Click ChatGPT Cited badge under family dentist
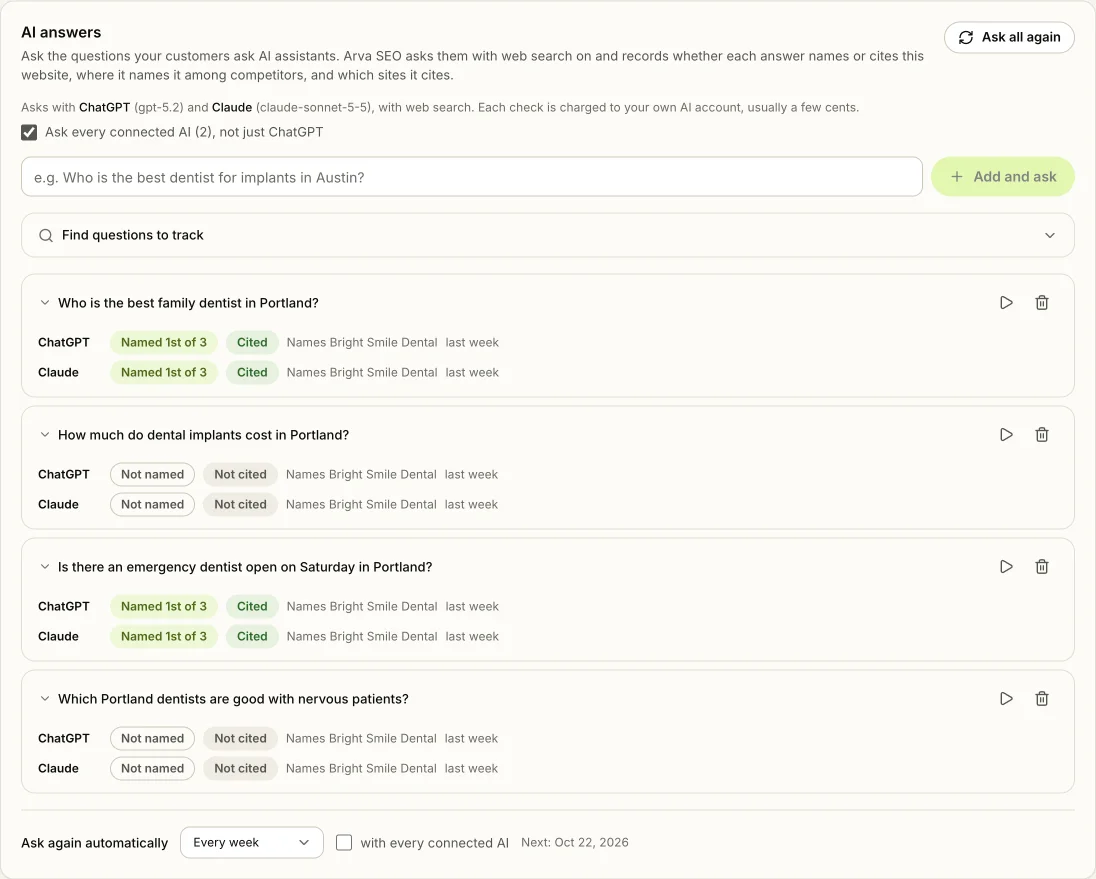Screen dimensions: 1096x879 pyautogui.click(x=252, y=342)
